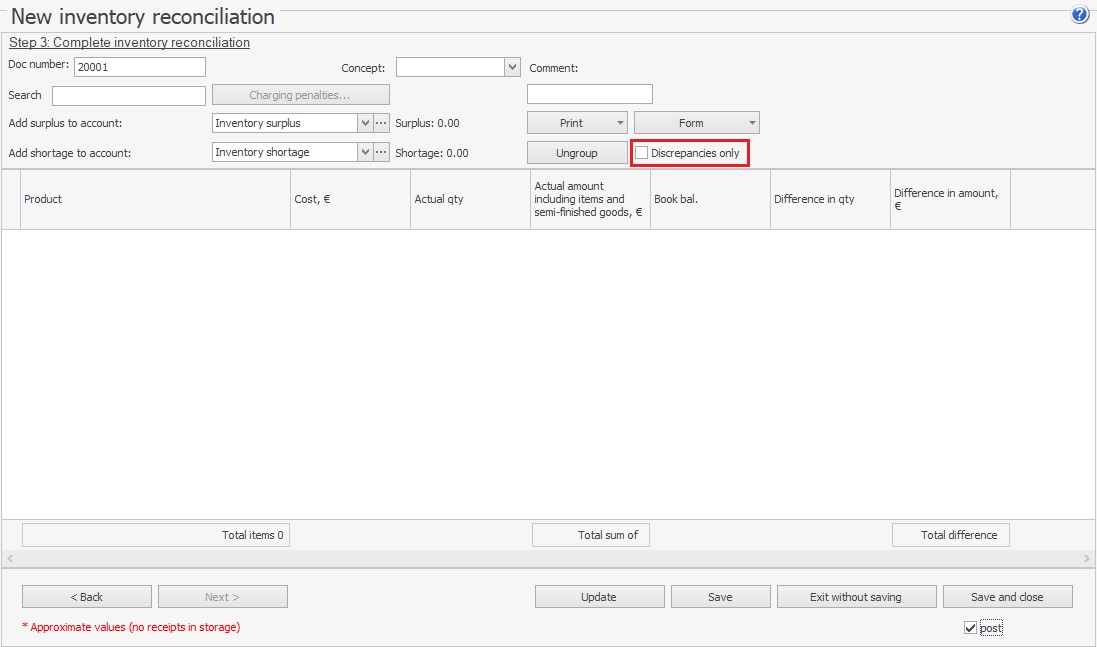1097x647 pixels.
Task: Click Save and close button
Action: click(1007, 597)
